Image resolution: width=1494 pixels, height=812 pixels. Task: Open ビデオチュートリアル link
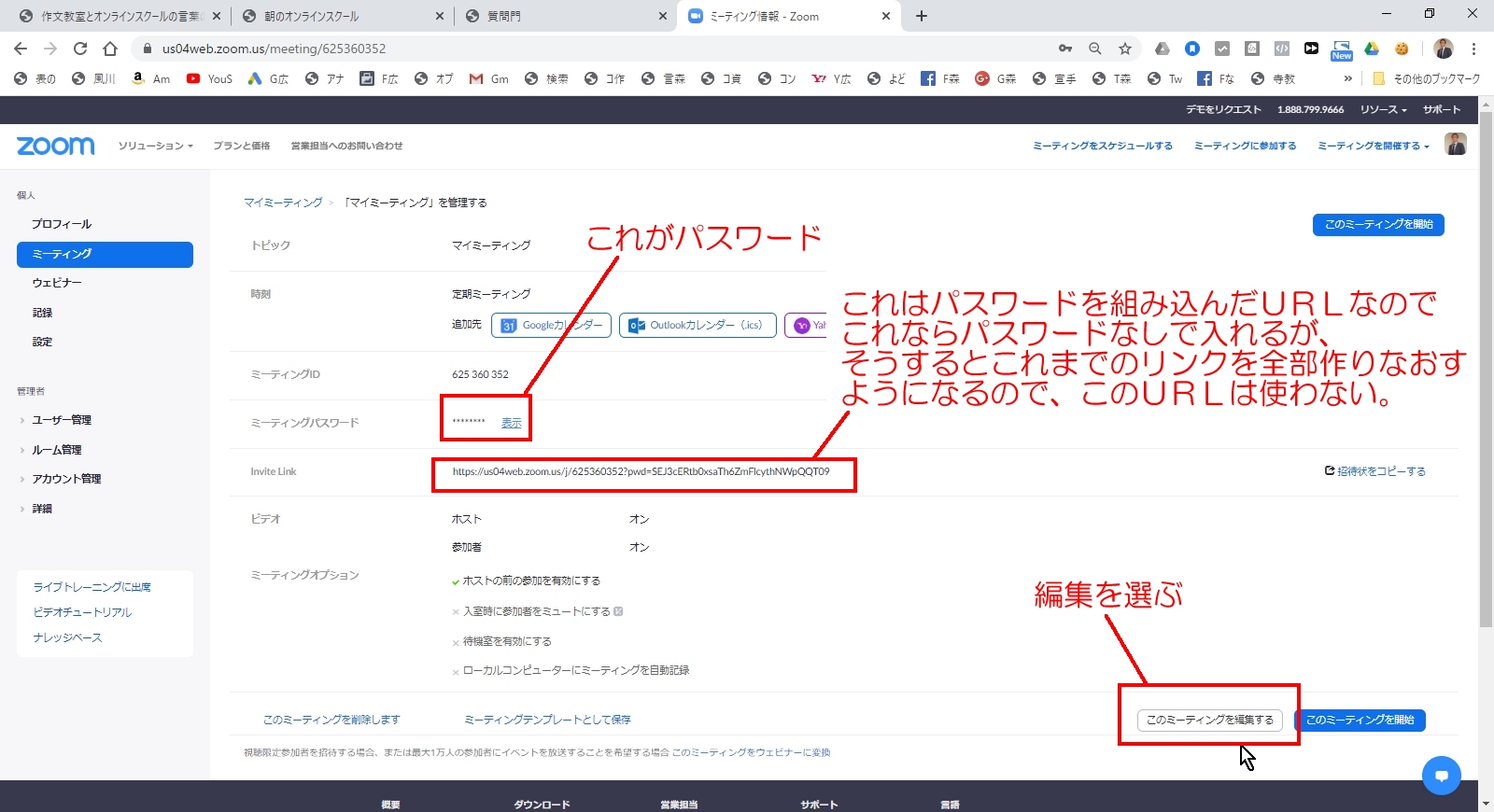(82, 612)
